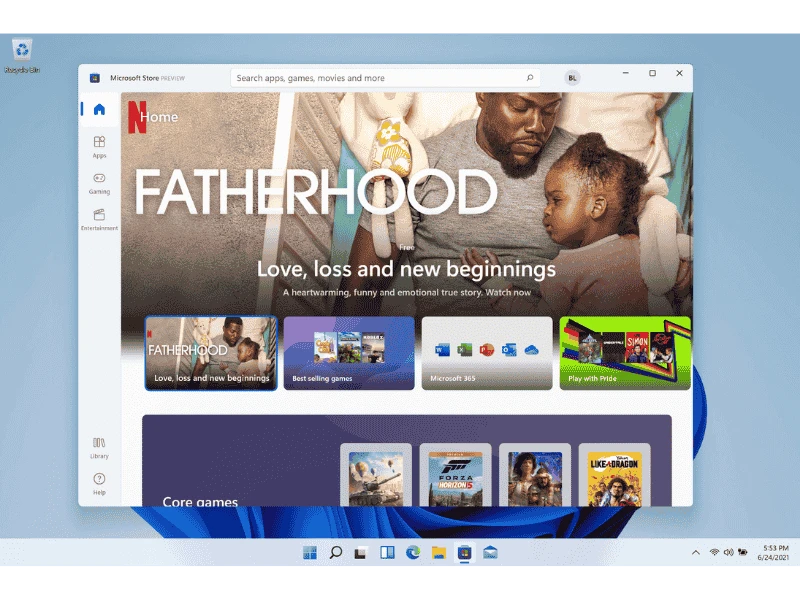Open the BL account profile button
The height and width of the screenshot is (600, 800).
click(x=572, y=78)
